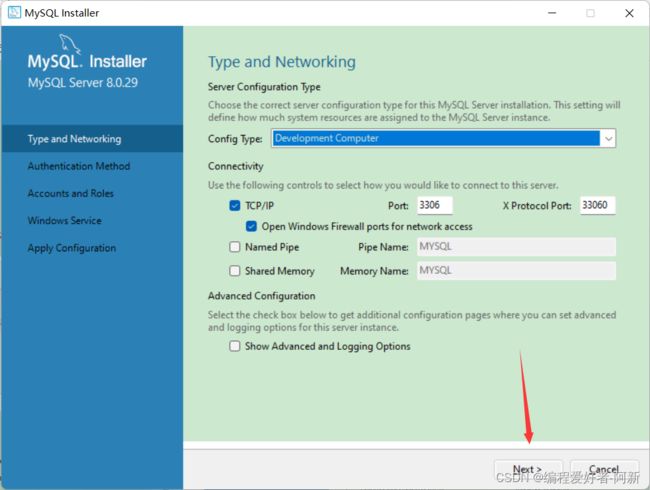The width and height of the screenshot is (650, 490).
Task: Click the Config Type label
Action: pyautogui.click(x=235, y=139)
